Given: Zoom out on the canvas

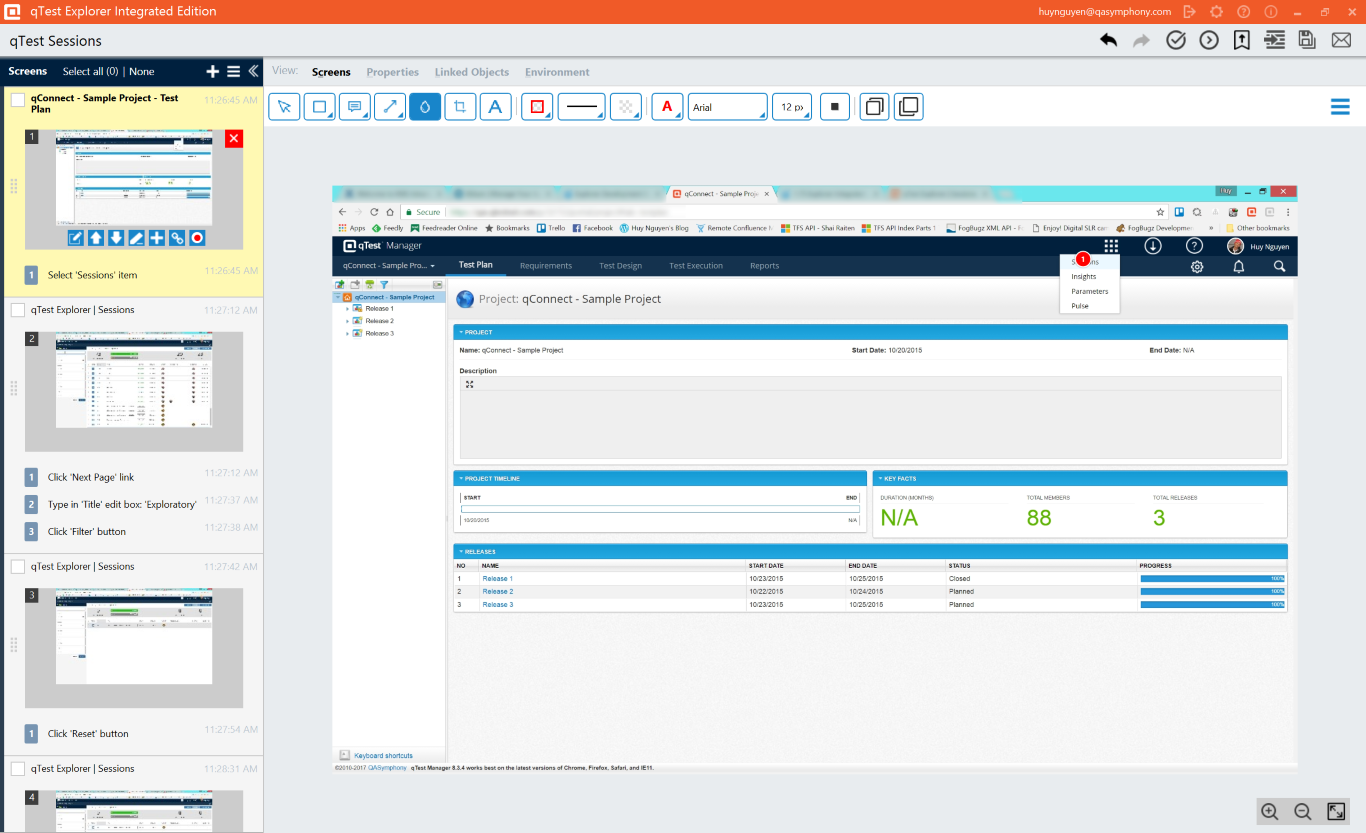Looking at the screenshot, I should (1303, 811).
